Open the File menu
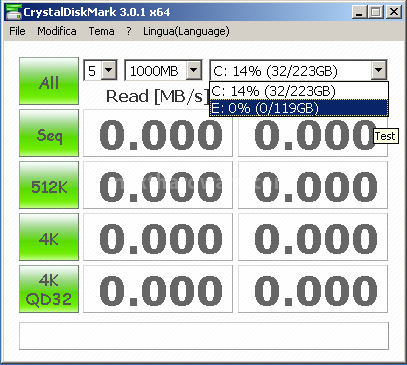Image resolution: width=407 pixels, height=365 pixels. pyautogui.click(x=17, y=31)
